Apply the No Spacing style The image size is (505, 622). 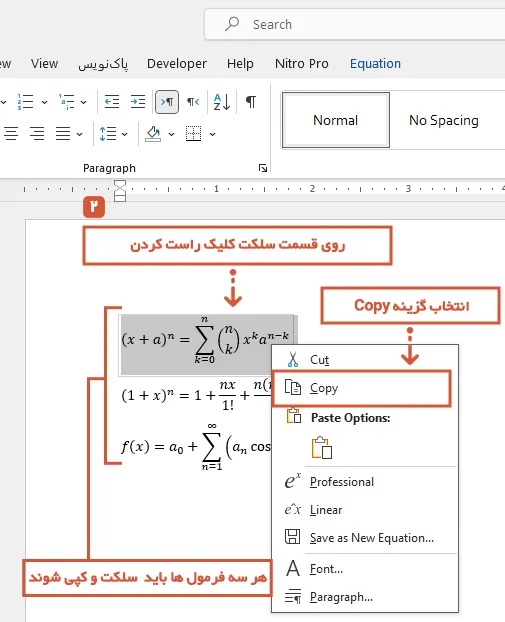444,120
